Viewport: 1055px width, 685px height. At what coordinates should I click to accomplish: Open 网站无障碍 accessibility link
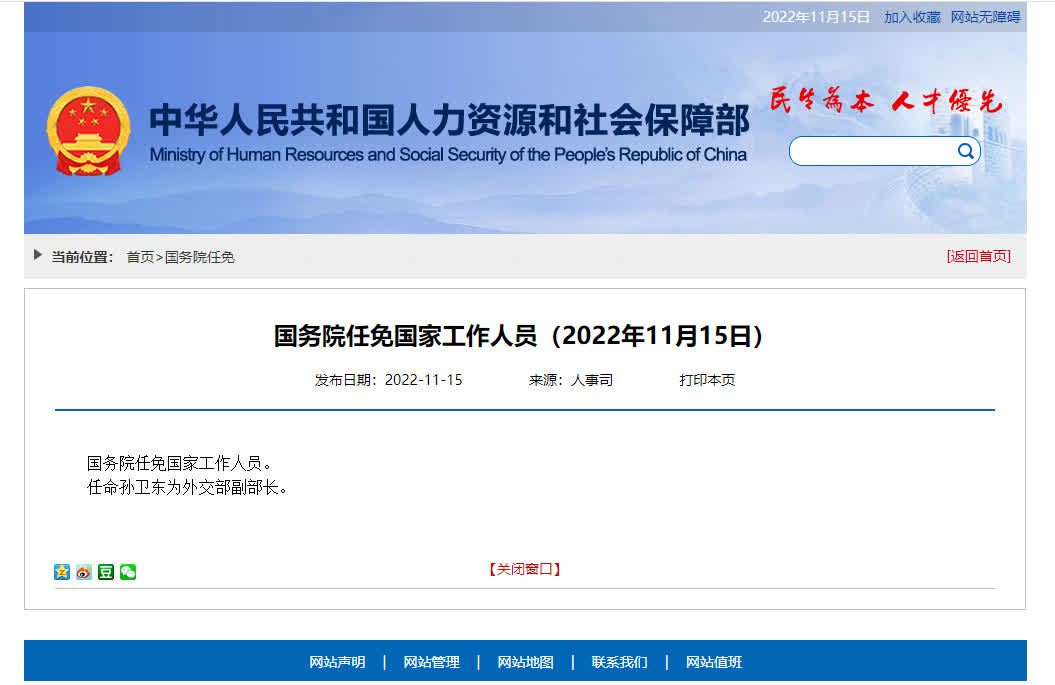coord(985,17)
